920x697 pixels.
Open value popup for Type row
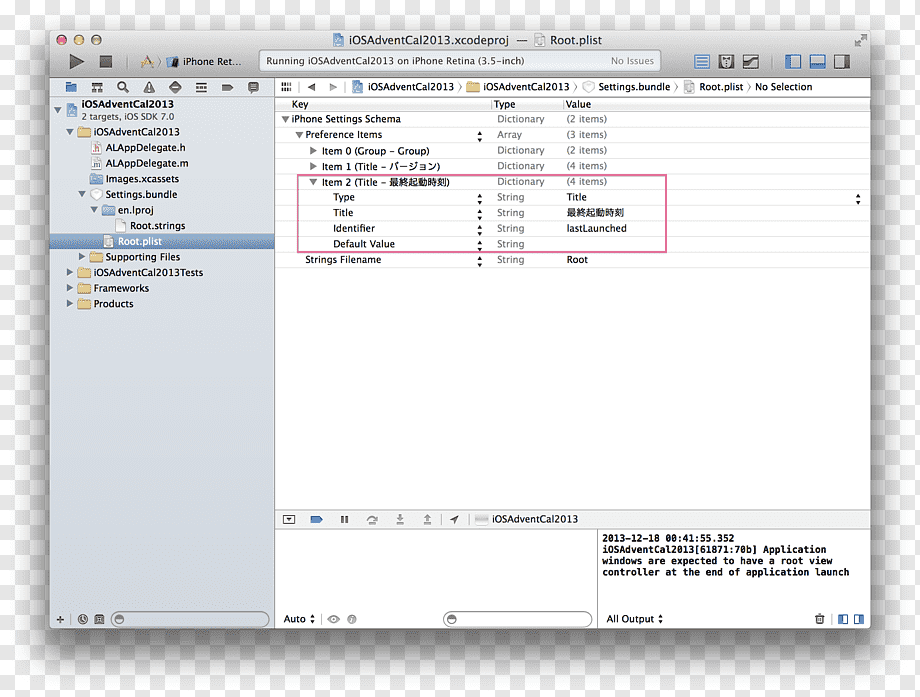[858, 199]
